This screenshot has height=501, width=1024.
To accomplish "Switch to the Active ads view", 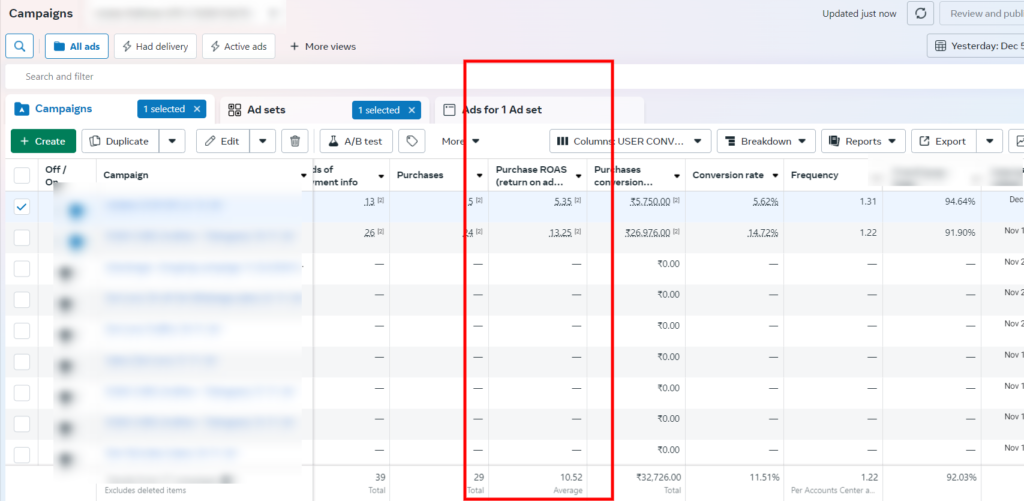I will coord(239,46).
